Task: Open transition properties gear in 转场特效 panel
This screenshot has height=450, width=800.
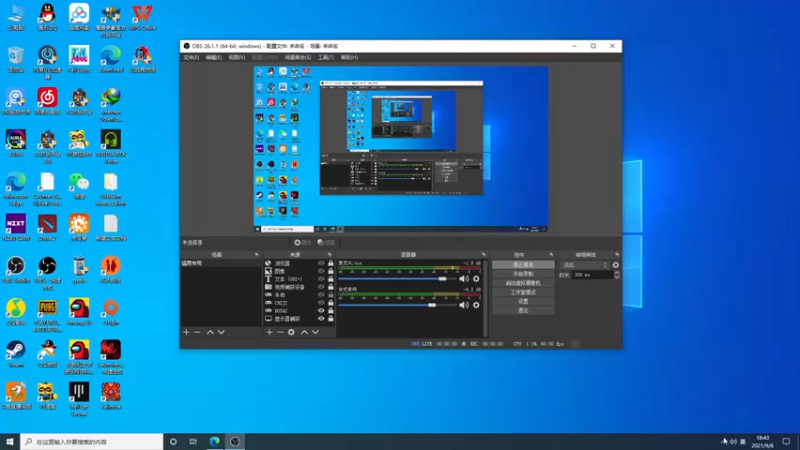Action: [x=616, y=265]
